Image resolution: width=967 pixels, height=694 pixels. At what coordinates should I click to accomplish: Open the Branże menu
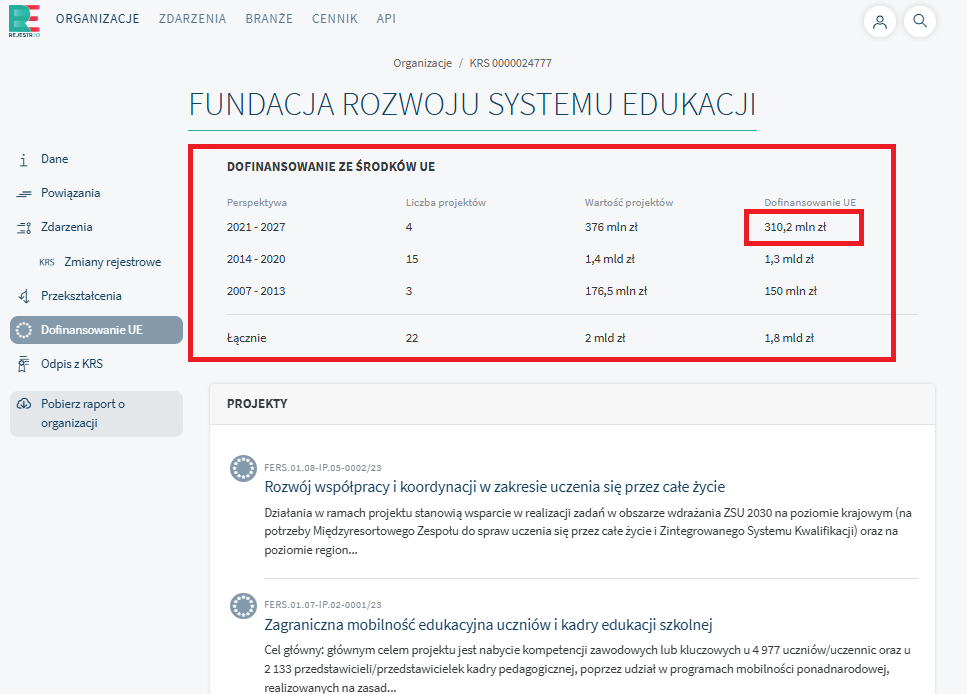point(269,19)
